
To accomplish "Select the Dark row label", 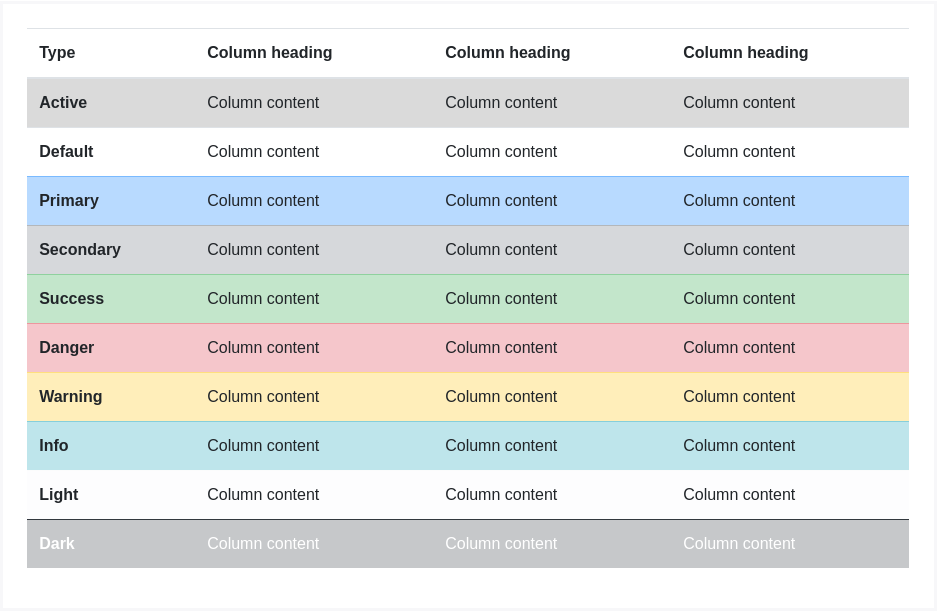I will [x=57, y=544].
